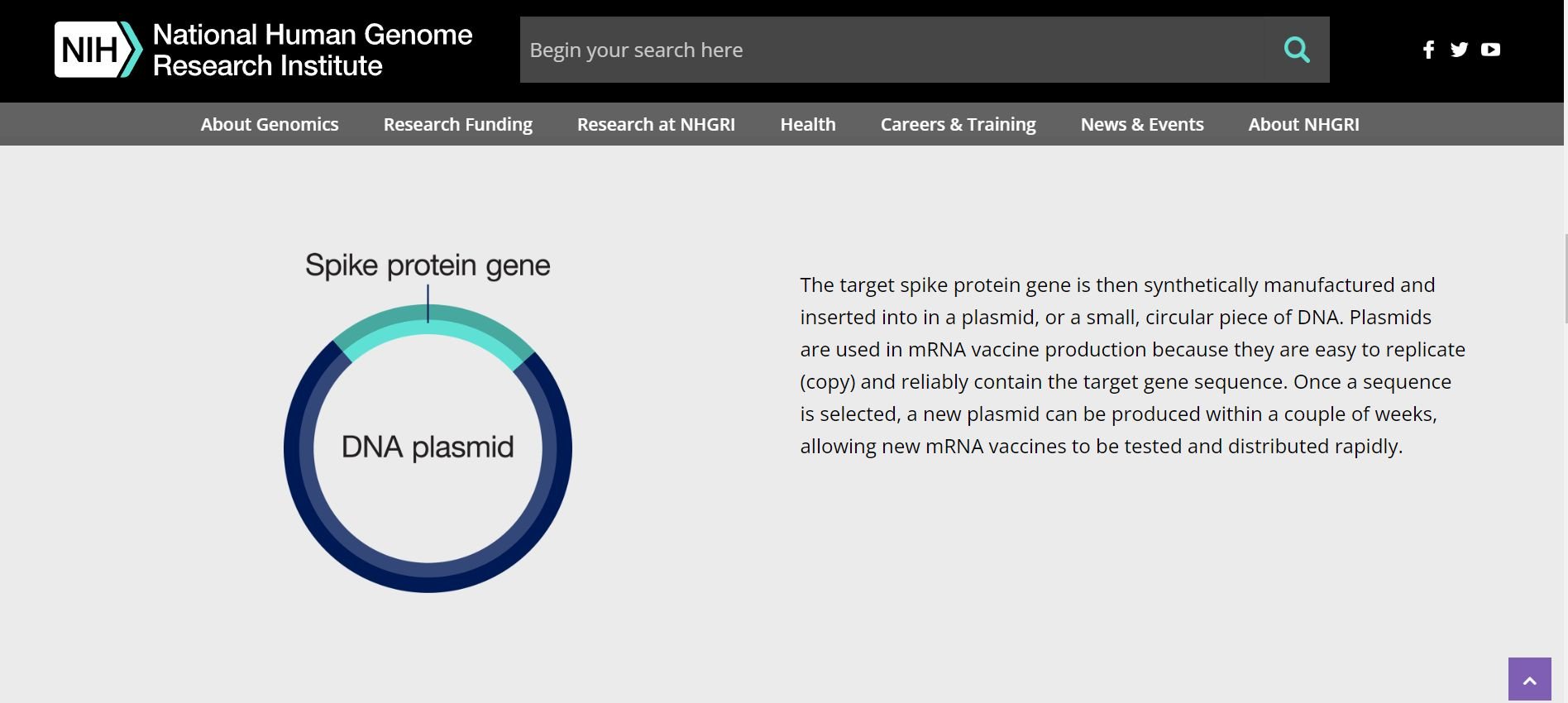The height and width of the screenshot is (703, 1568).
Task: Click the 'Spike protein gene' label
Action: [428, 265]
